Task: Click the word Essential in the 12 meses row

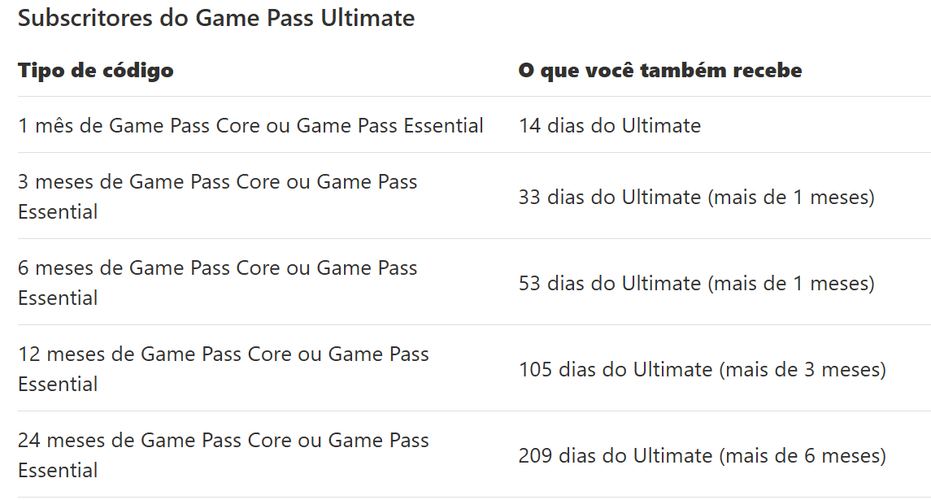Action: [x=58, y=384]
